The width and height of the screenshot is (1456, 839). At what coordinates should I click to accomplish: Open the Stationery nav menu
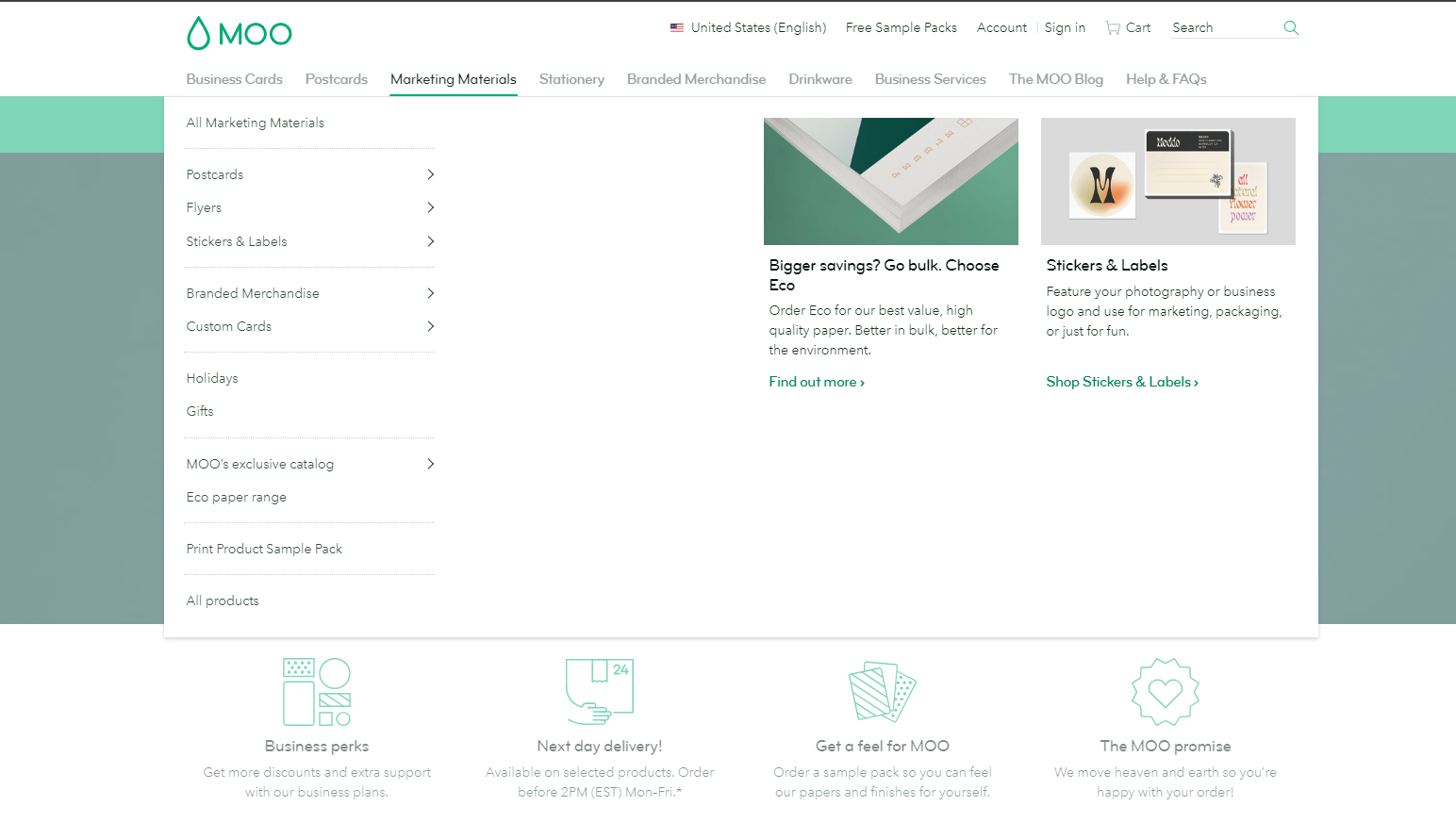[x=571, y=79]
